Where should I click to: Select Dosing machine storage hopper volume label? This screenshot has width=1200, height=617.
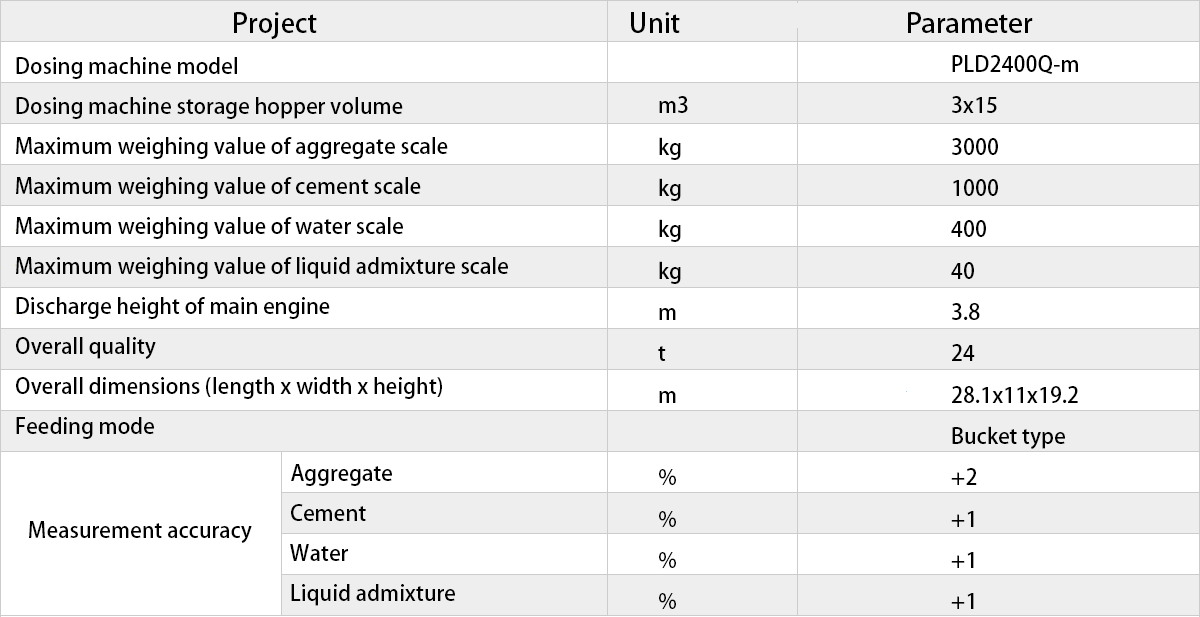tap(209, 107)
